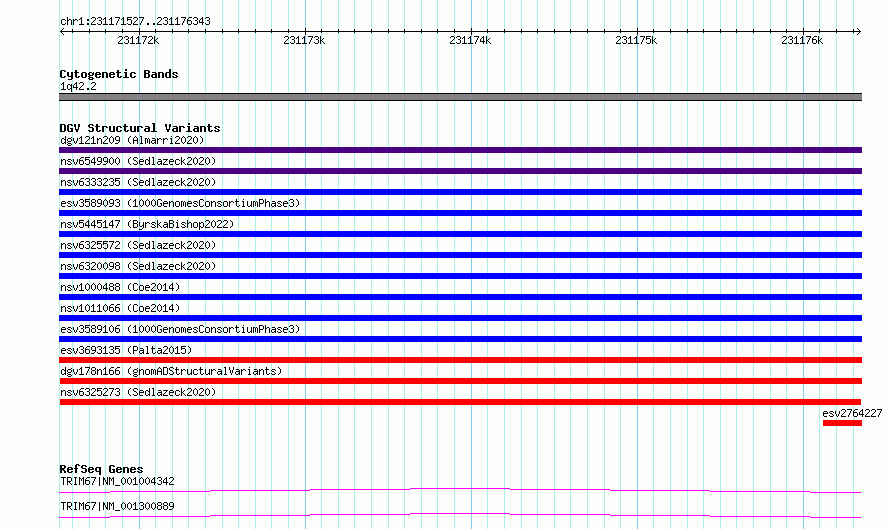Click the purple bar under nsv6549900
Screen dimensions: 890x529
tap(460, 171)
